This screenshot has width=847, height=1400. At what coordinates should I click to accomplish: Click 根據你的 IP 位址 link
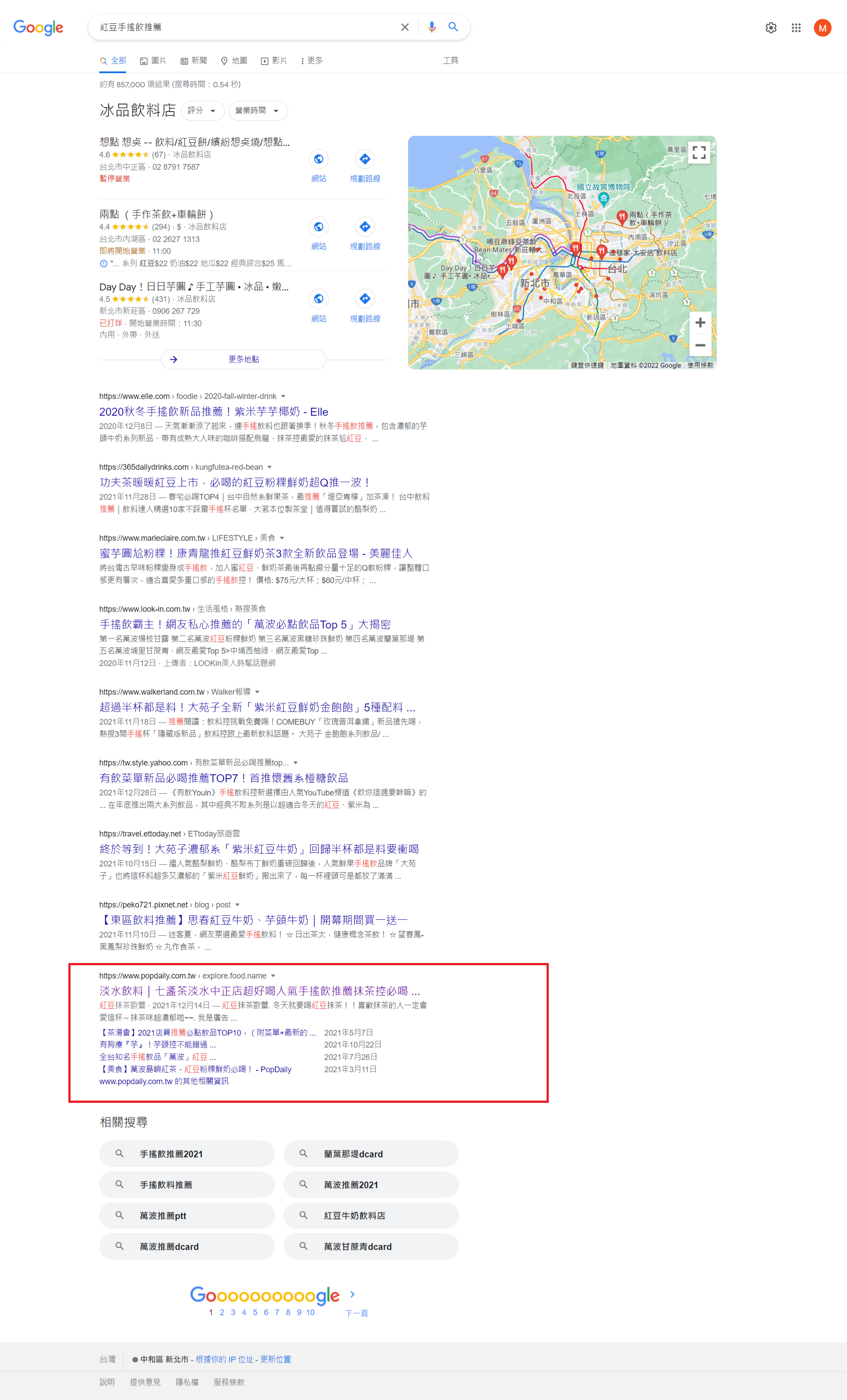[x=225, y=1360]
